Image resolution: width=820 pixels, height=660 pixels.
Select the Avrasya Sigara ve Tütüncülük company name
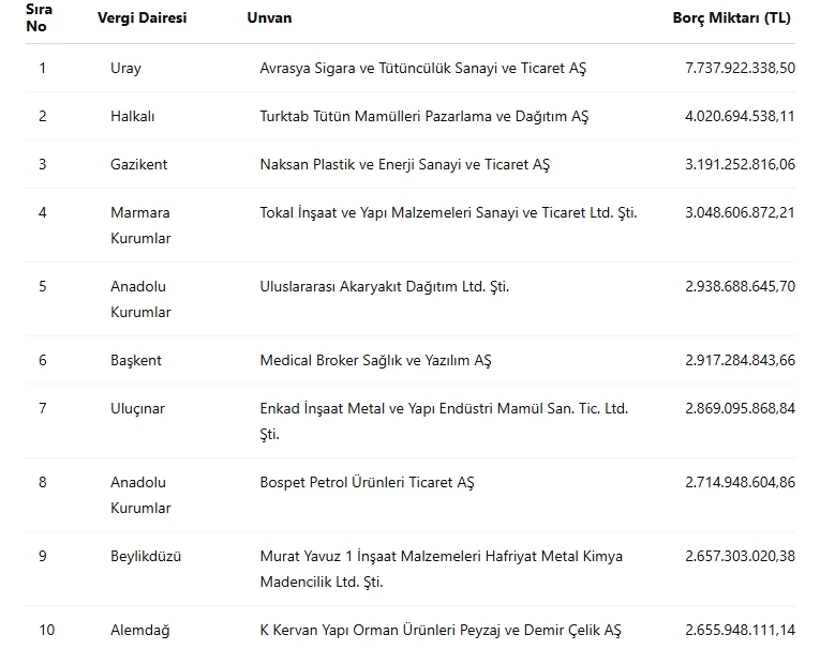[x=423, y=68]
